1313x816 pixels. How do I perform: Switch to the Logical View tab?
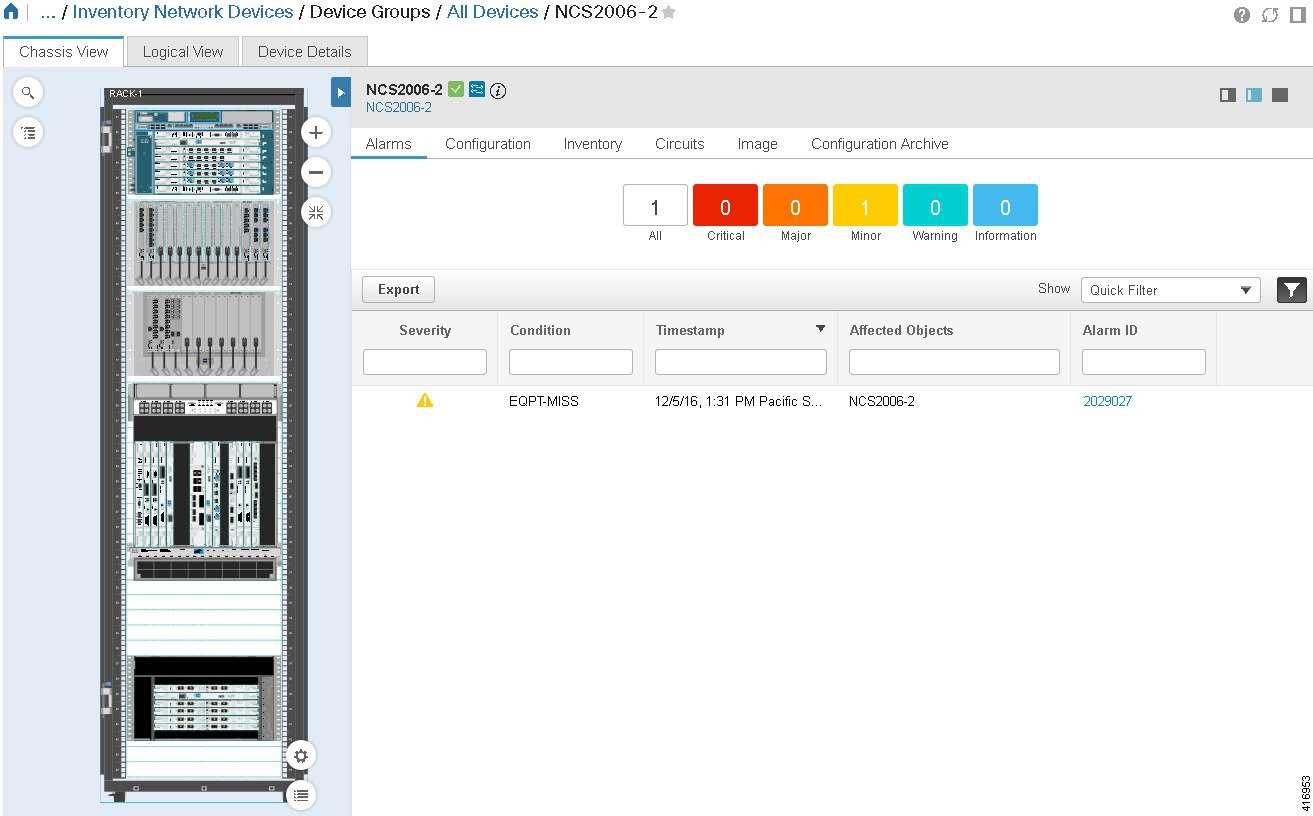(x=183, y=51)
